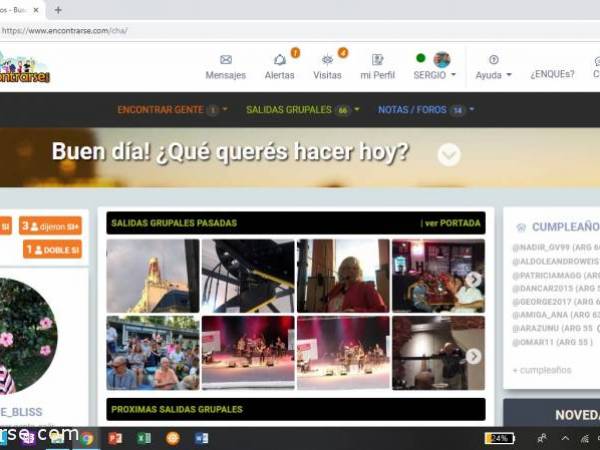
Task: Open Mensajes envelope icon
Action: (226, 59)
